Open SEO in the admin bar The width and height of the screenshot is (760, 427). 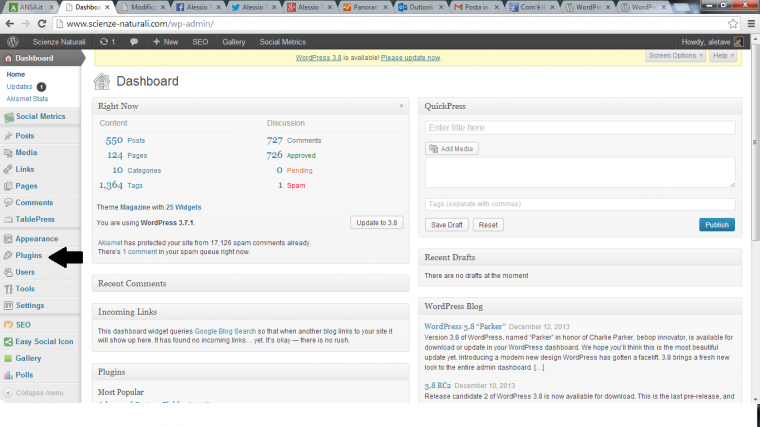[x=200, y=42]
